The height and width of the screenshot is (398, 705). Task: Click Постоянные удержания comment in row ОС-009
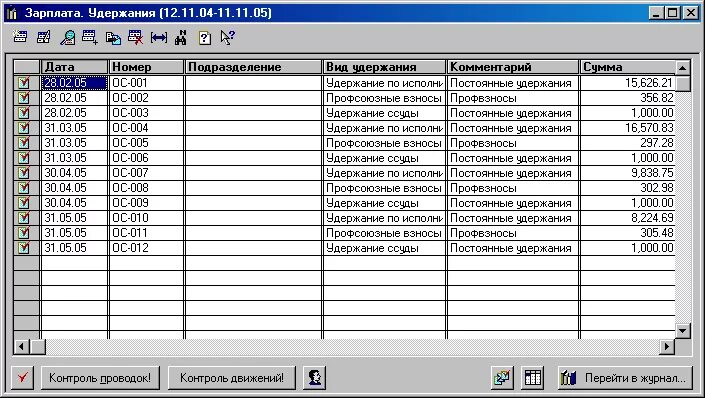pyautogui.click(x=513, y=202)
